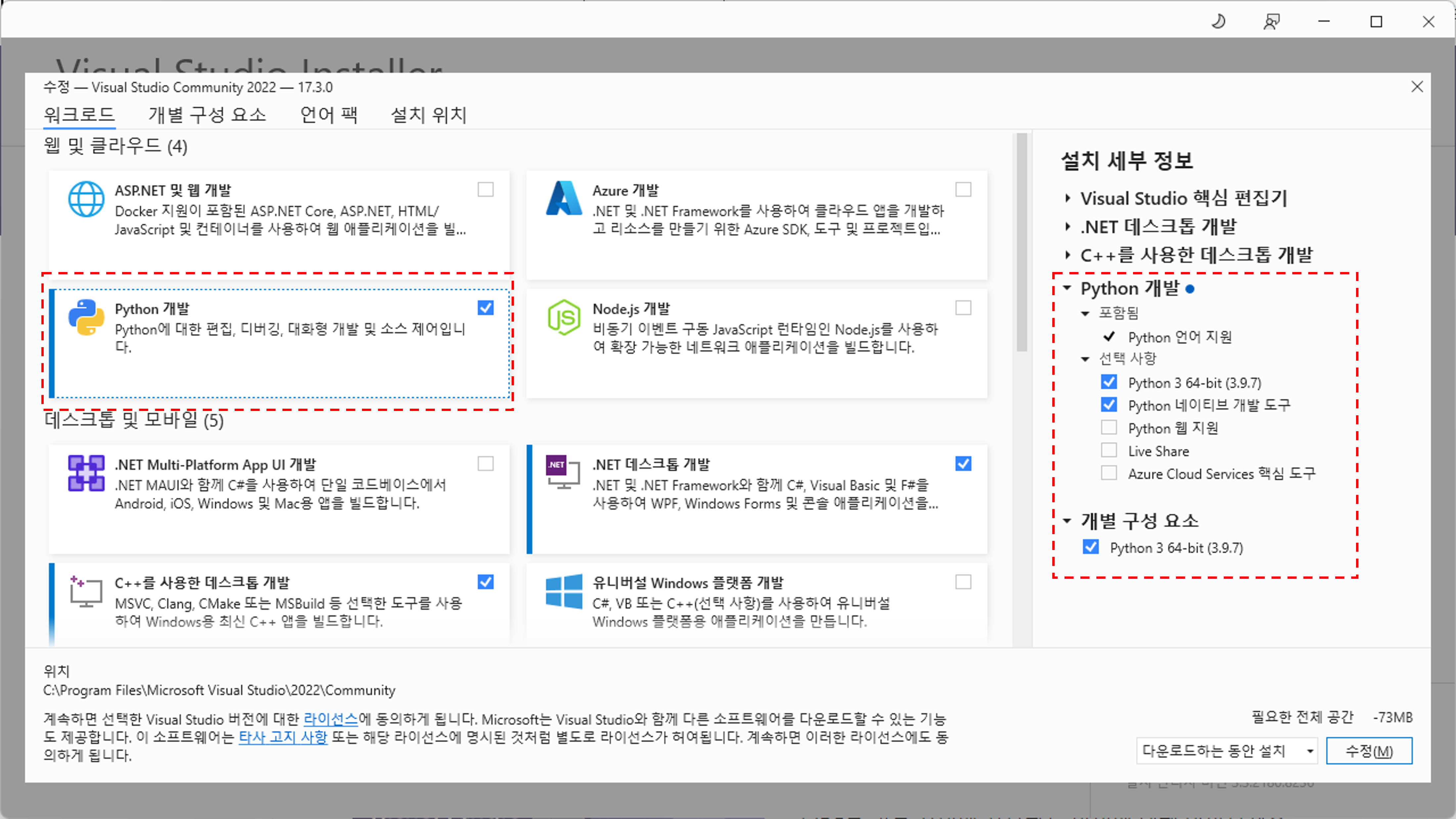This screenshot has height=819, width=1456.
Task: Click the .NET desktop development icon
Action: [x=564, y=472]
